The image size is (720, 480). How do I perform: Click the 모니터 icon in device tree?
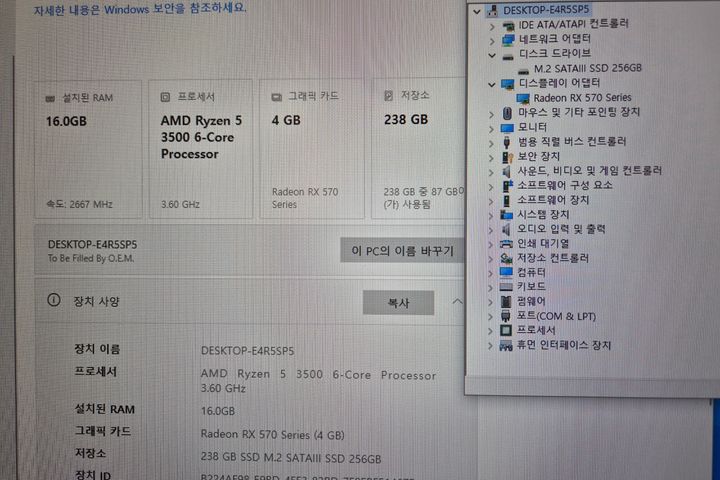[x=507, y=128]
